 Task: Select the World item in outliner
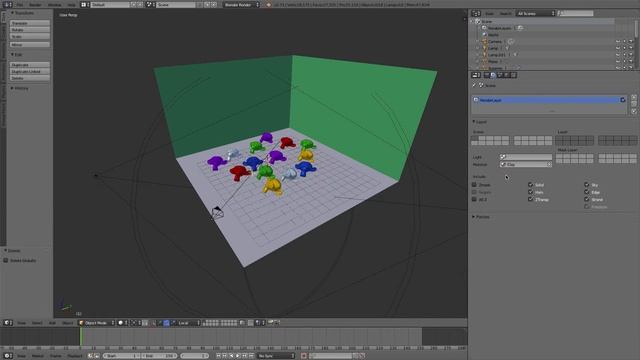[493, 35]
